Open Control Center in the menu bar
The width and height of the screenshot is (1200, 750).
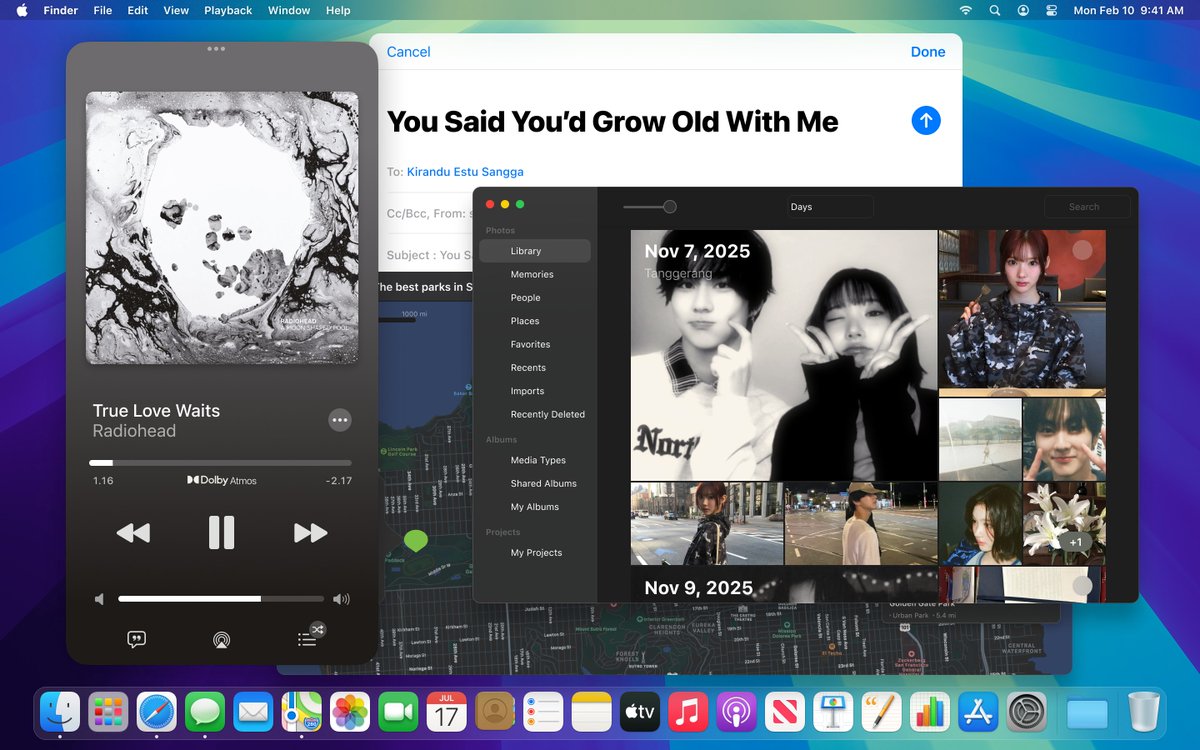click(x=1051, y=10)
